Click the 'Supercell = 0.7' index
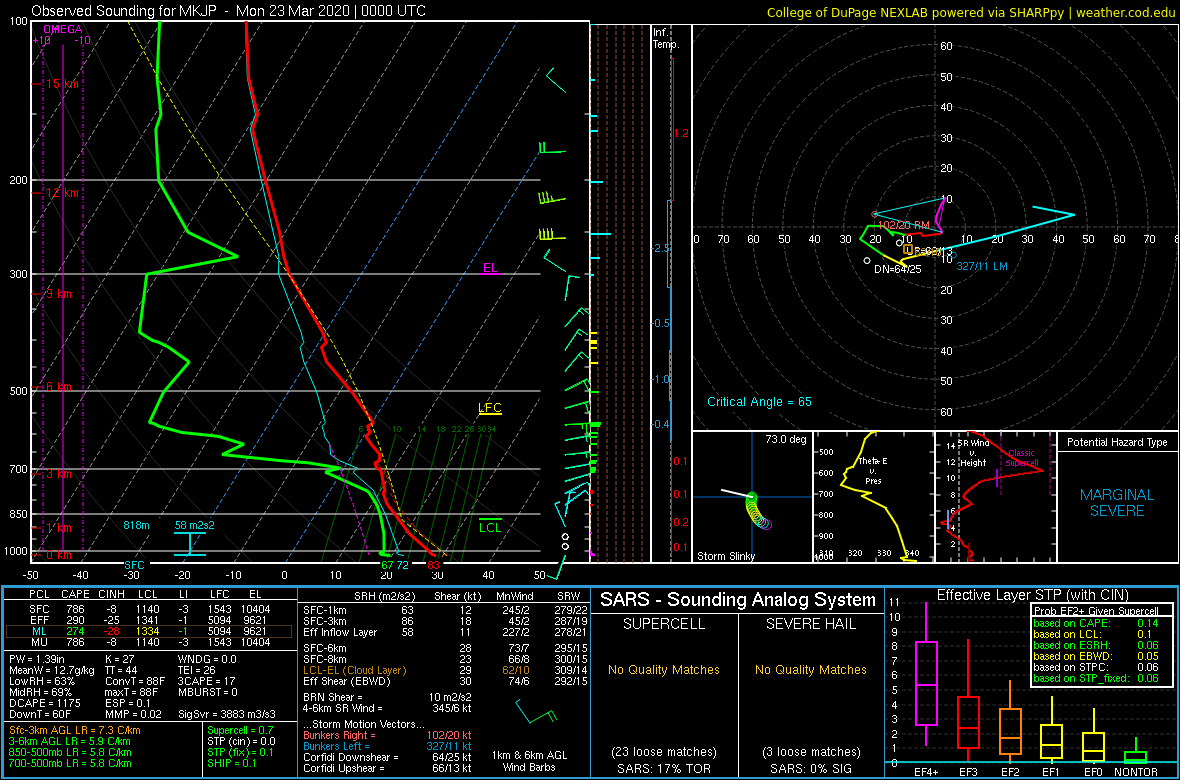The width and height of the screenshot is (1180, 780). pos(242,731)
